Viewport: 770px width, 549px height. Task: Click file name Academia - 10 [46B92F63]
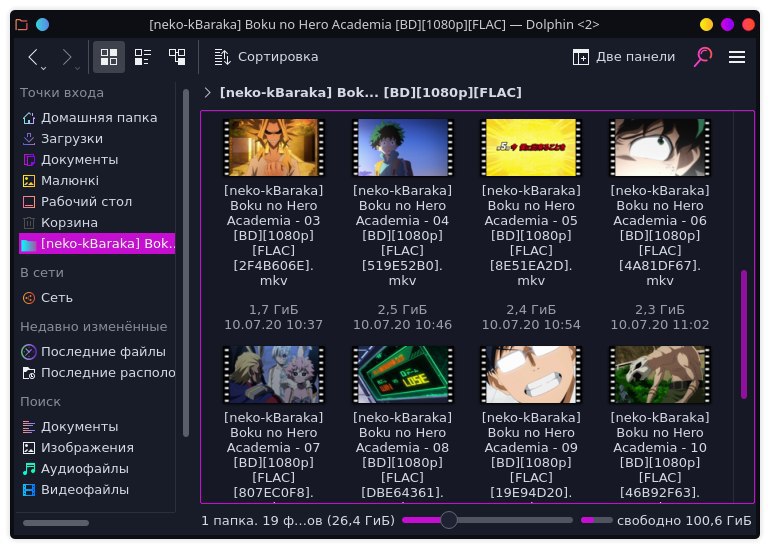click(660, 455)
